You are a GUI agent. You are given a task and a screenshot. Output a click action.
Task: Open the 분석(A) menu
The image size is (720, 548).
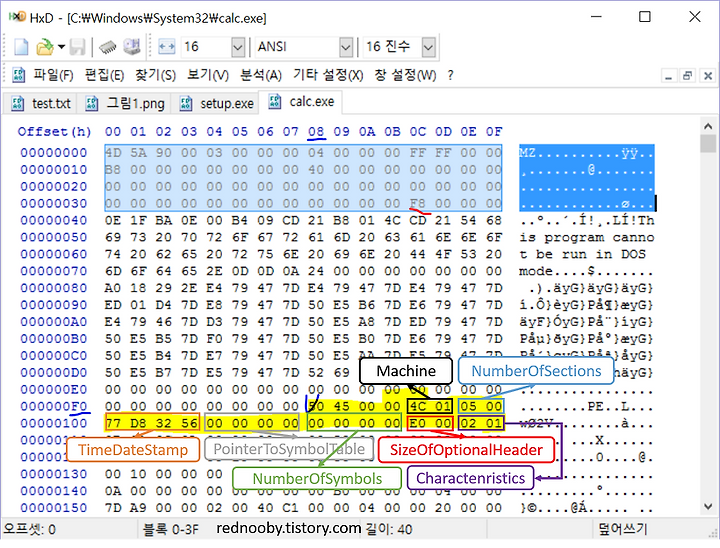(261, 75)
